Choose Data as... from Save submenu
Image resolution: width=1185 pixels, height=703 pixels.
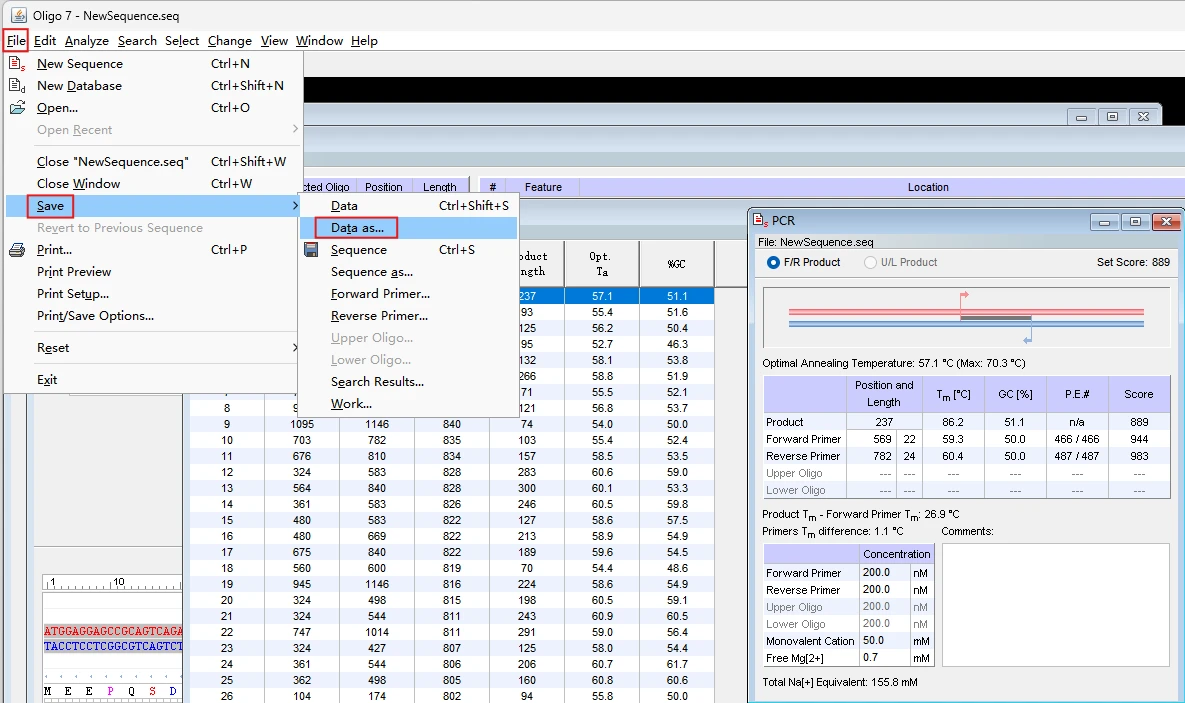357,228
